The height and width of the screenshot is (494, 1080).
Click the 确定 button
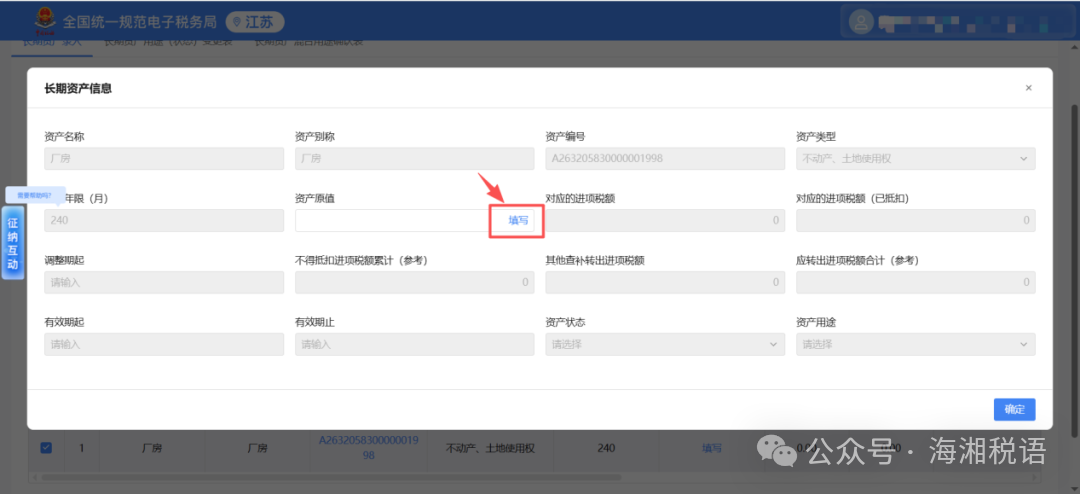pos(1014,409)
